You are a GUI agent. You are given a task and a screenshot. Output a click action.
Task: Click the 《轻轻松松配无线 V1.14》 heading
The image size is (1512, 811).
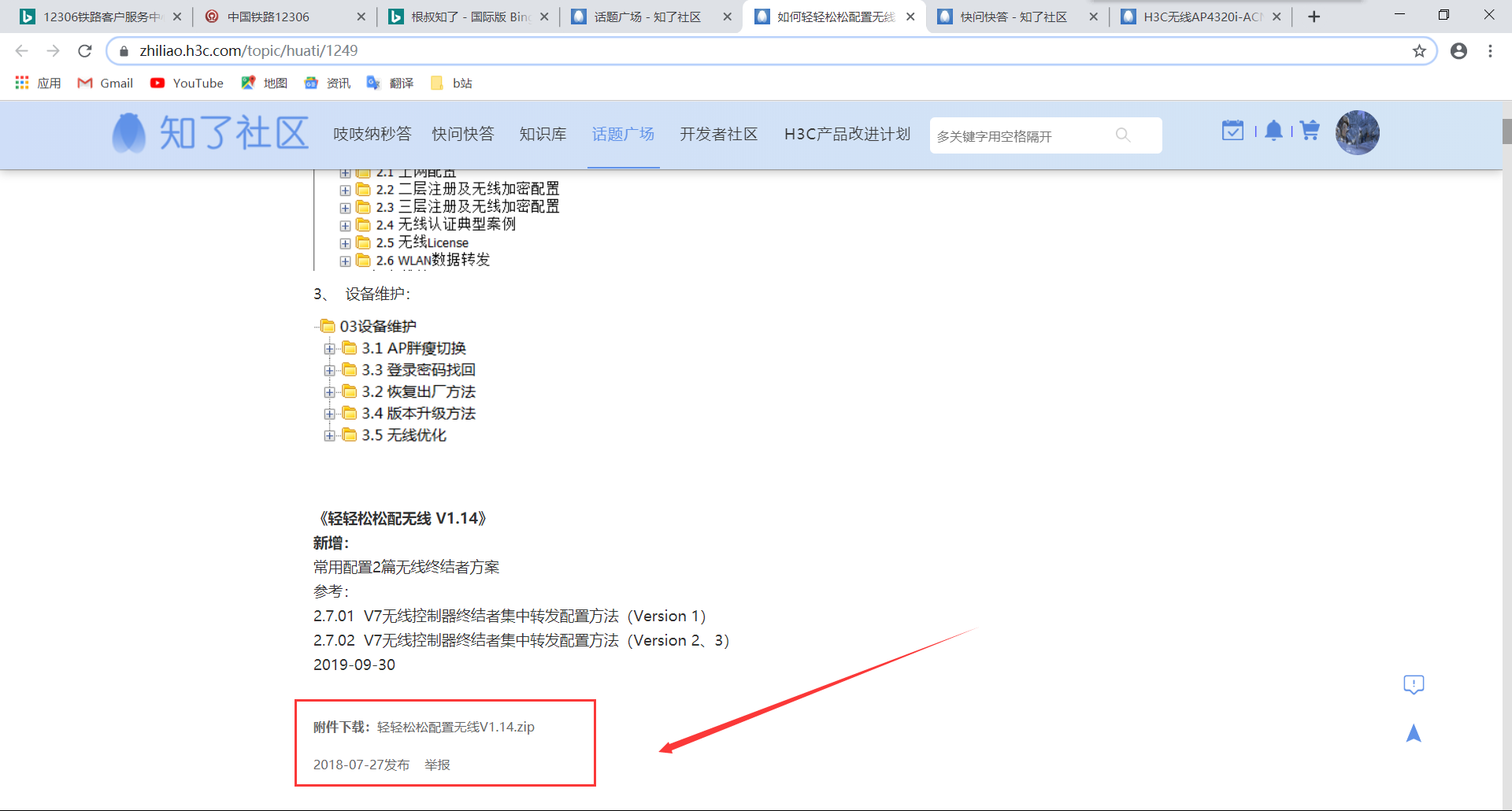[402, 518]
